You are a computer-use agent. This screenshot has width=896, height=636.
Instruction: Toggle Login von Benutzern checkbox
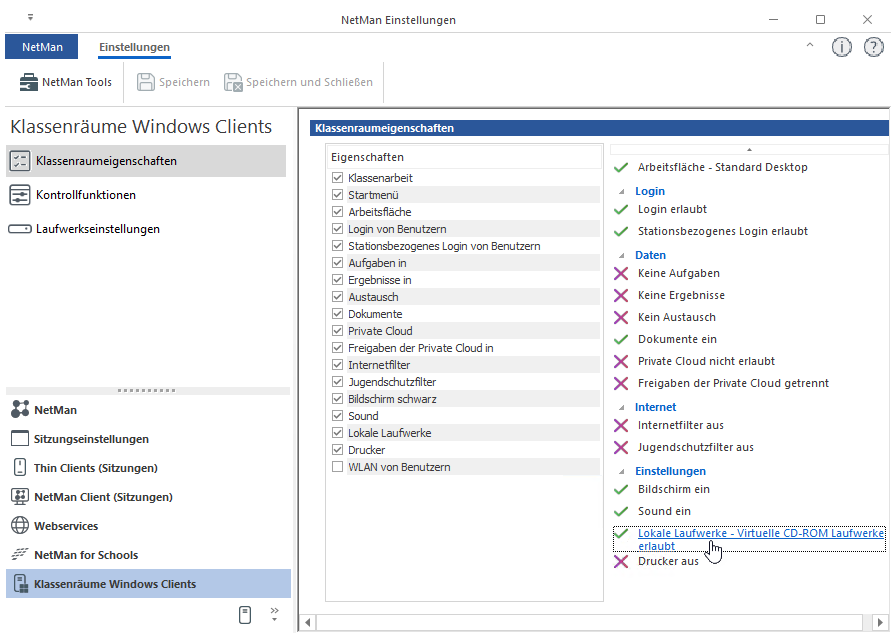coord(337,229)
